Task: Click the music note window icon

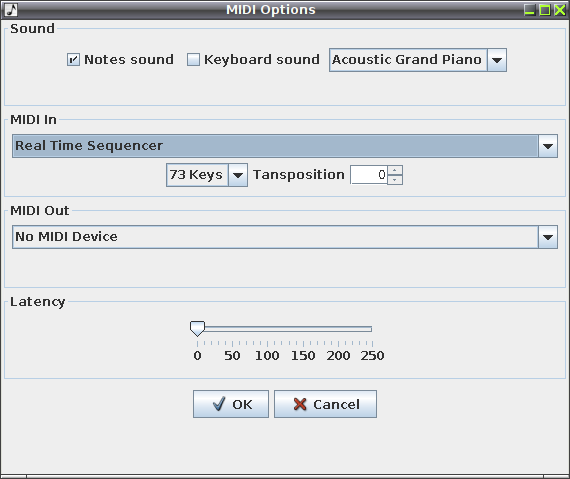Action: point(11,10)
